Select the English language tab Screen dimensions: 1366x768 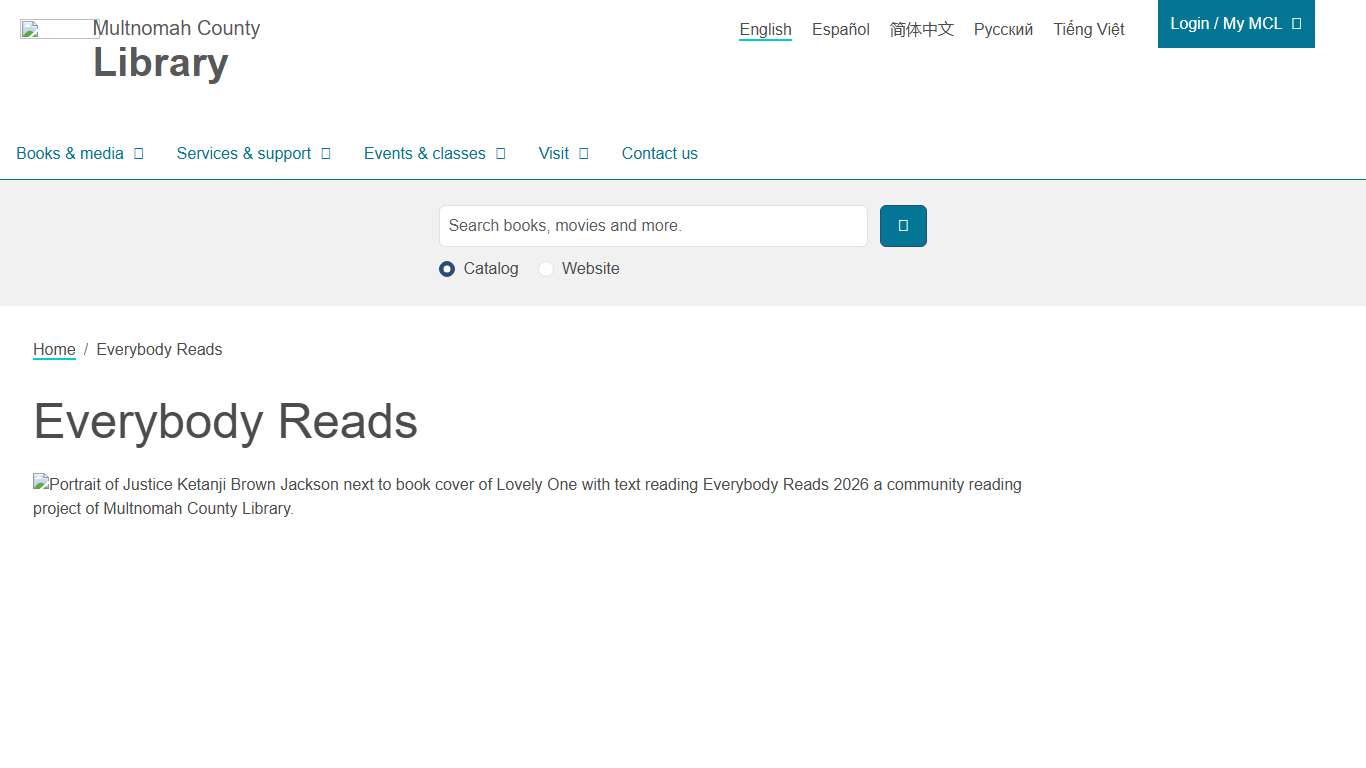(765, 29)
